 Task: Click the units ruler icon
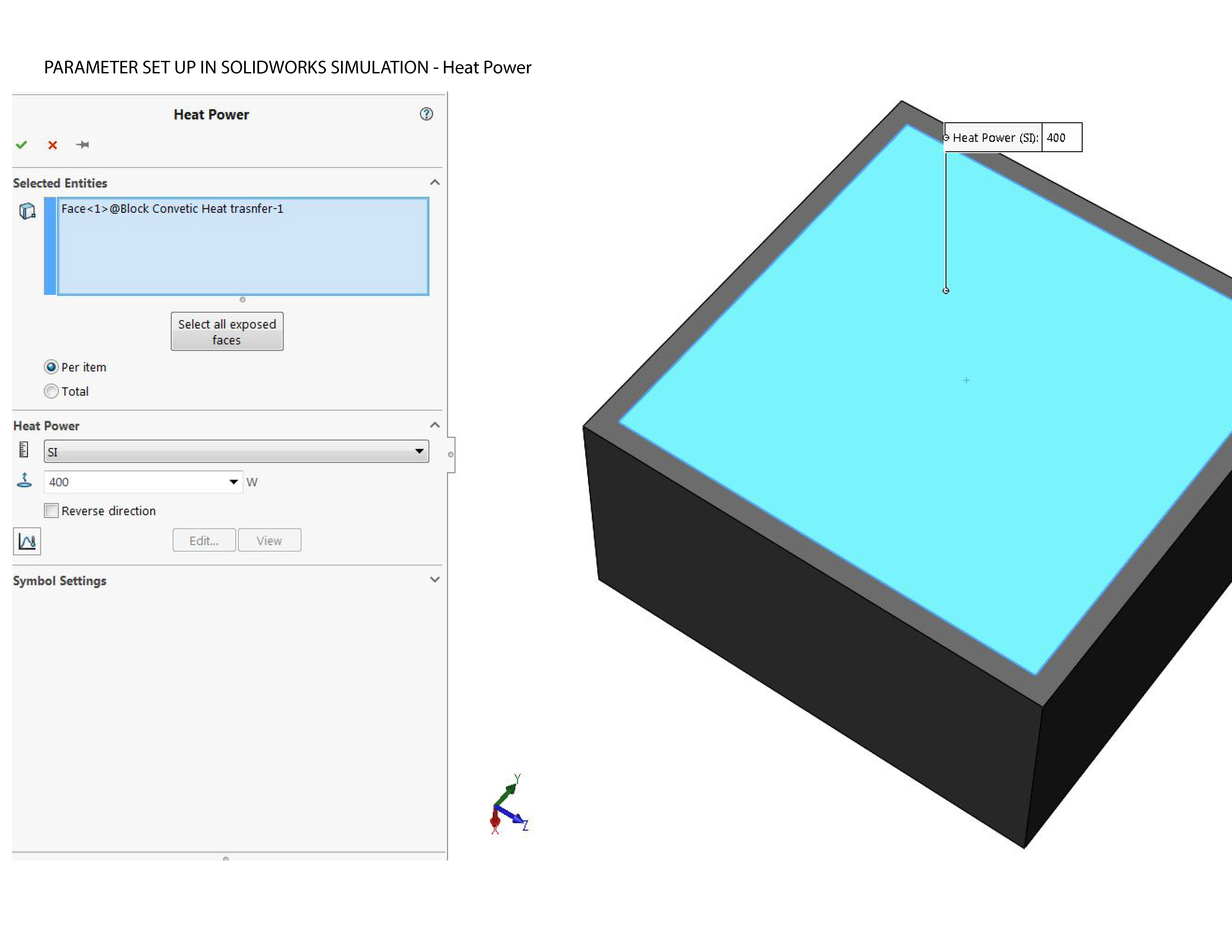pyautogui.click(x=24, y=449)
